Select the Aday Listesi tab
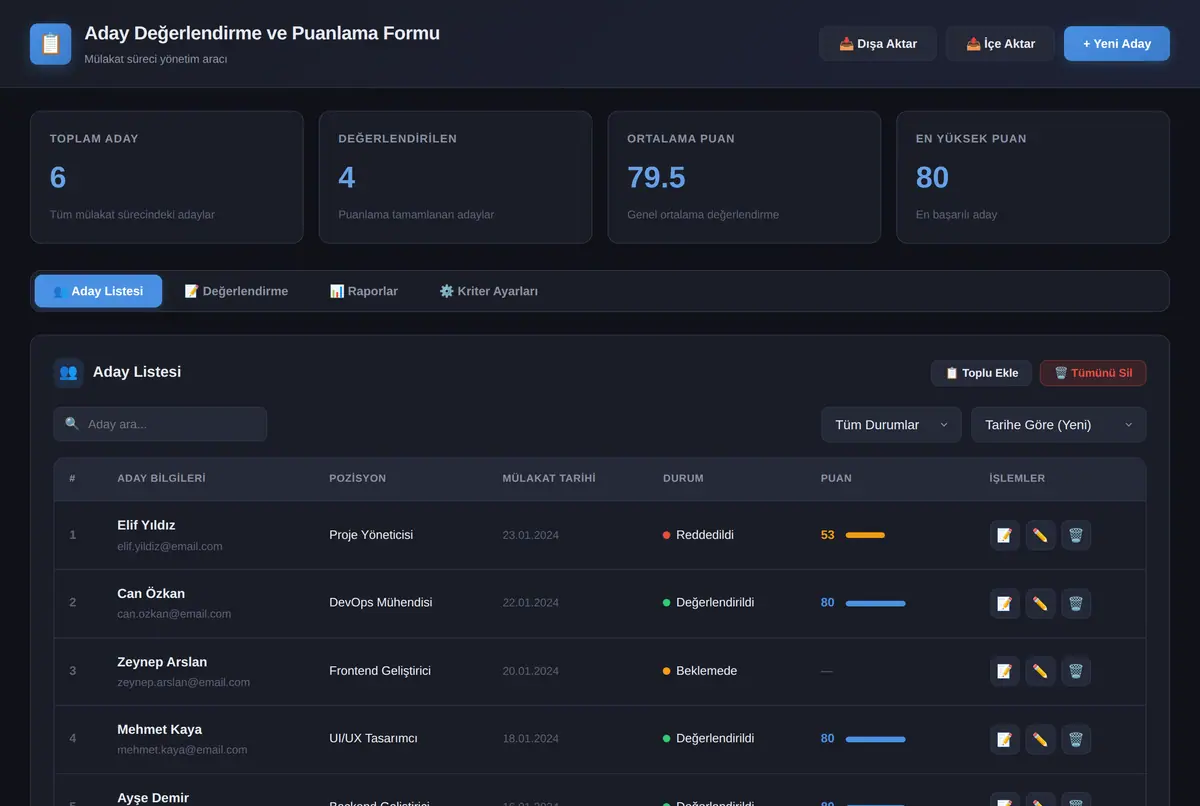1200x806 pixels. pyautogui.click(x=98, y=291)
